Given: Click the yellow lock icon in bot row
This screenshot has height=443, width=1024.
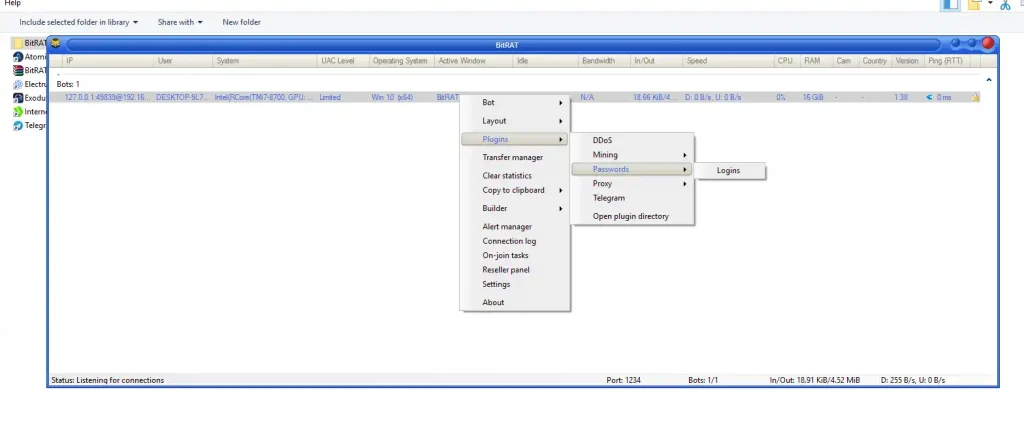Looking at the screenshot, I should coord(974,97).
